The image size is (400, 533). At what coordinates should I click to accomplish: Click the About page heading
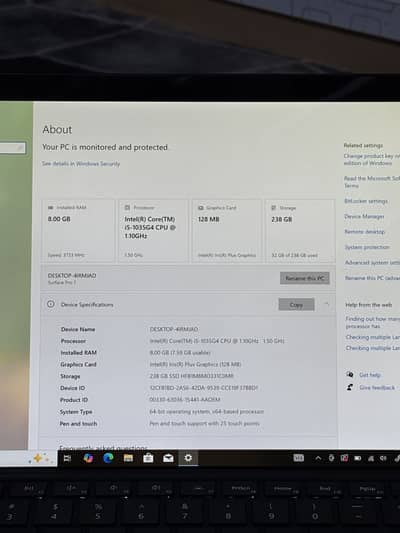57,130
